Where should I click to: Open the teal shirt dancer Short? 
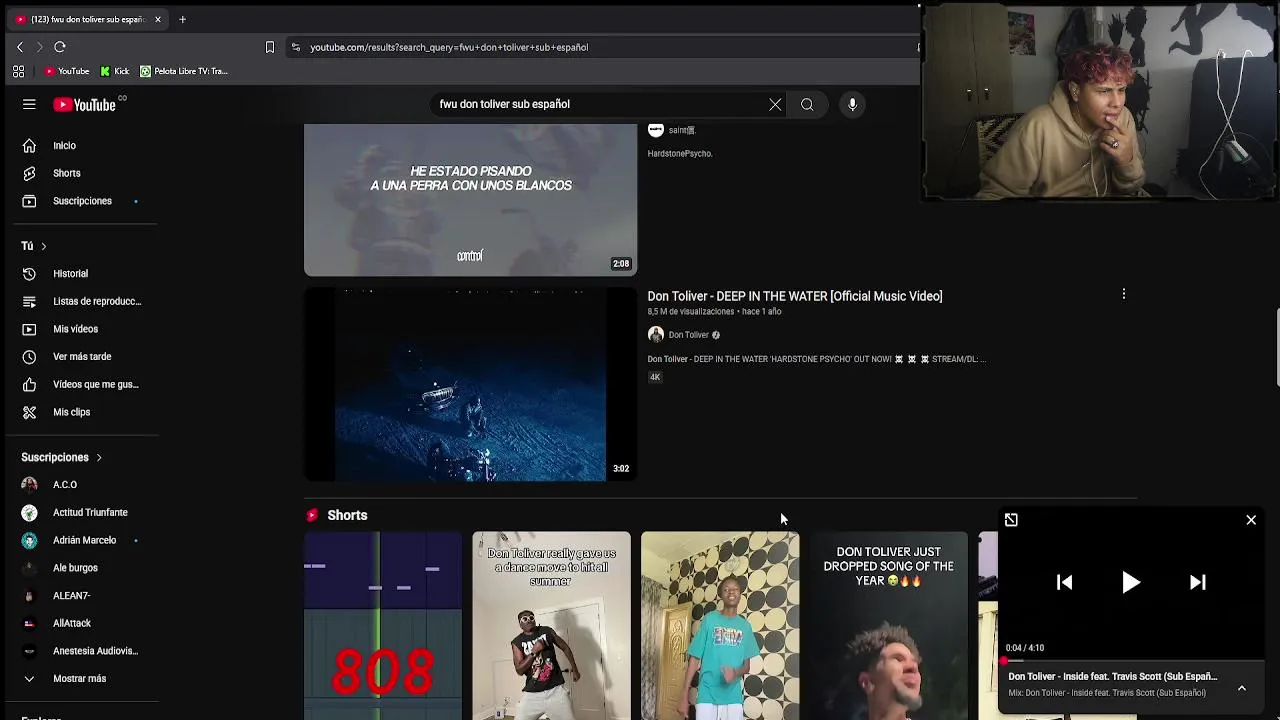click(720, 626)
